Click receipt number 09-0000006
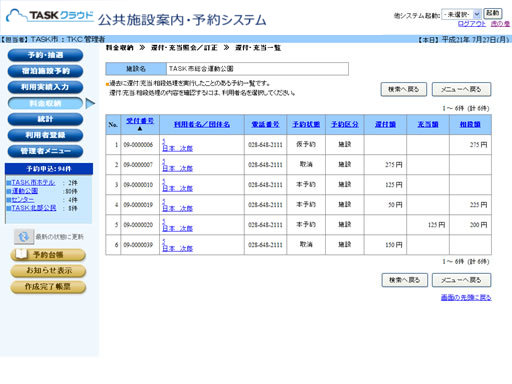 (138, 145)
